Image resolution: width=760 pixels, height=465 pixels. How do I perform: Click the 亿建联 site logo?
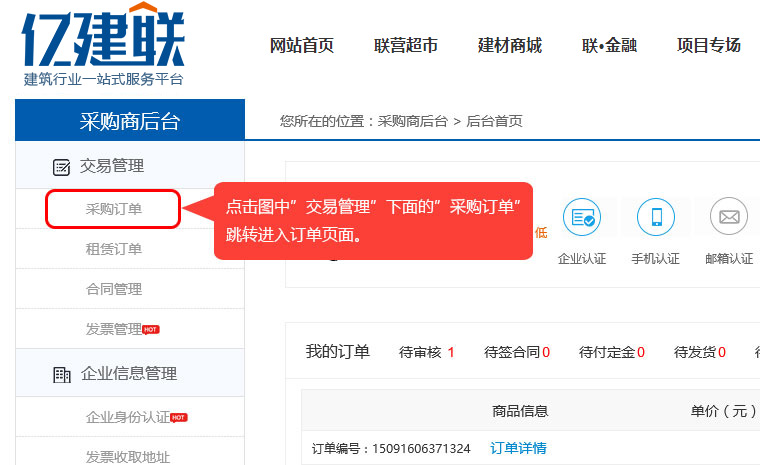103,45
